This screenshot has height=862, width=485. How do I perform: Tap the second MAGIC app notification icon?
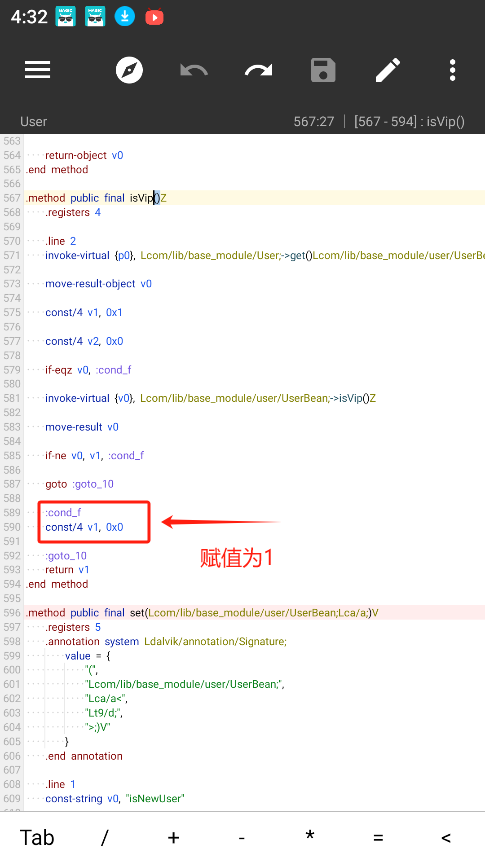[95, 17]
